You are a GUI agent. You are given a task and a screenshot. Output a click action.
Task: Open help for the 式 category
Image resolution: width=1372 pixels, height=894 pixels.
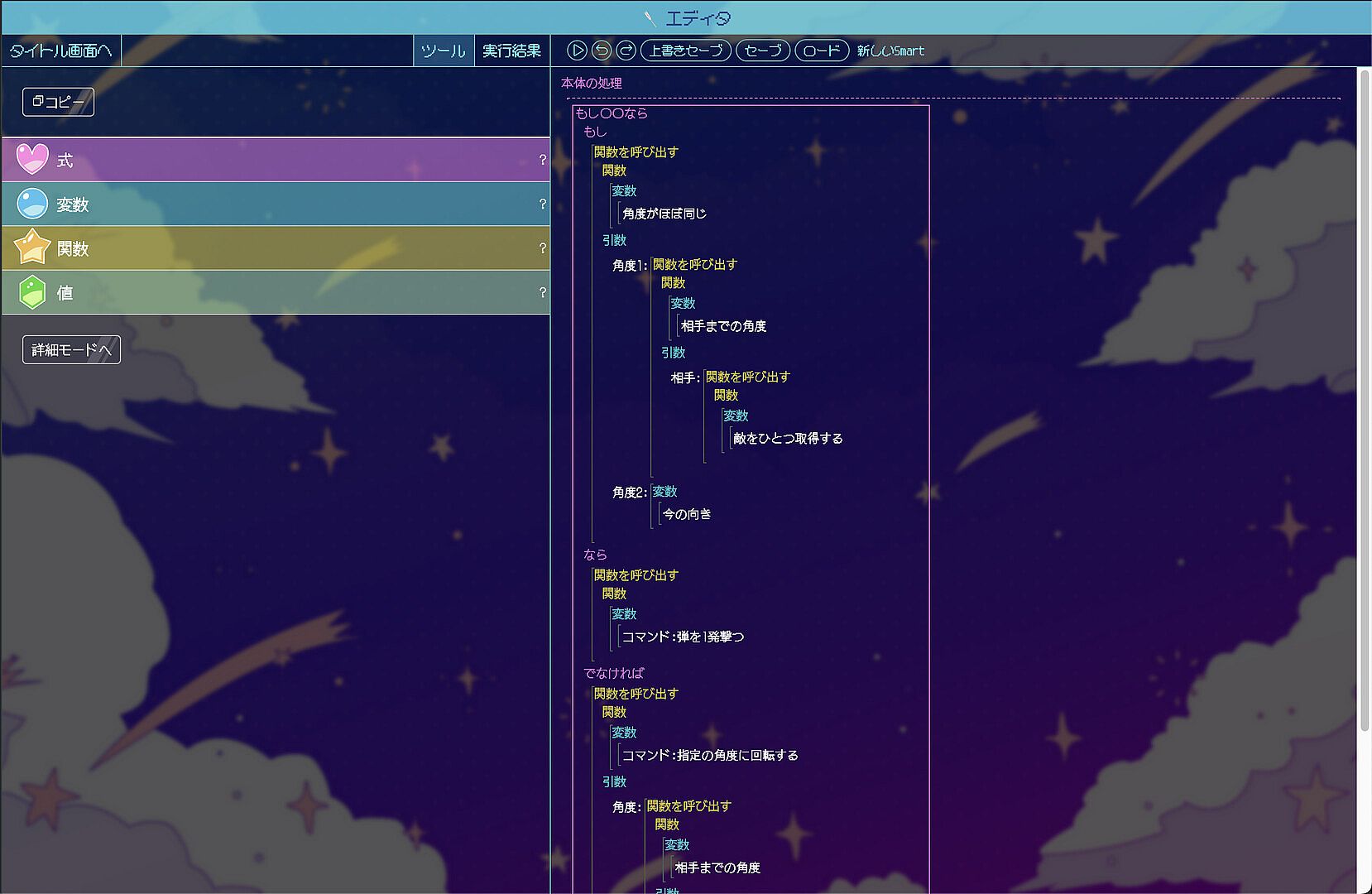[542, 160]
